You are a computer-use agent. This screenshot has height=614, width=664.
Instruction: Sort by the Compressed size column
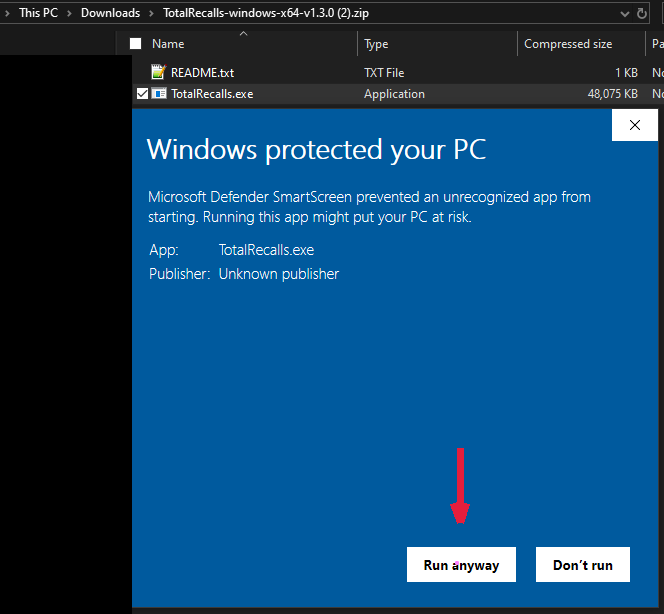[568, 44]
